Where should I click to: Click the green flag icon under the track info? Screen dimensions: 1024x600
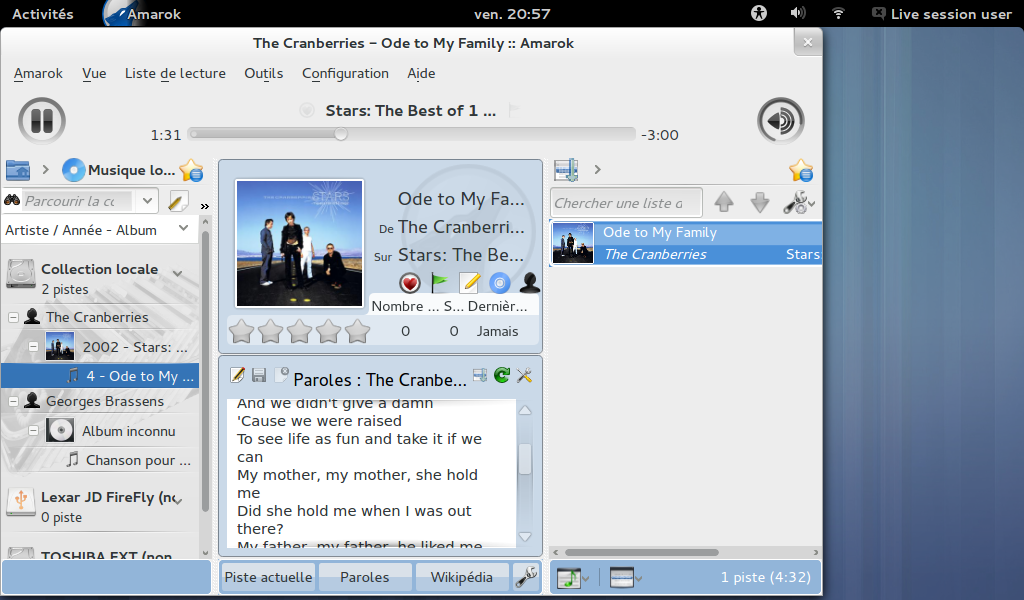tap(440, 283)
